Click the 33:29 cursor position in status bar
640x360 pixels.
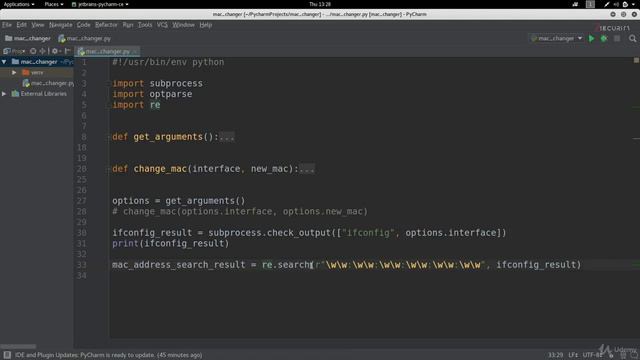coord(556,355)
